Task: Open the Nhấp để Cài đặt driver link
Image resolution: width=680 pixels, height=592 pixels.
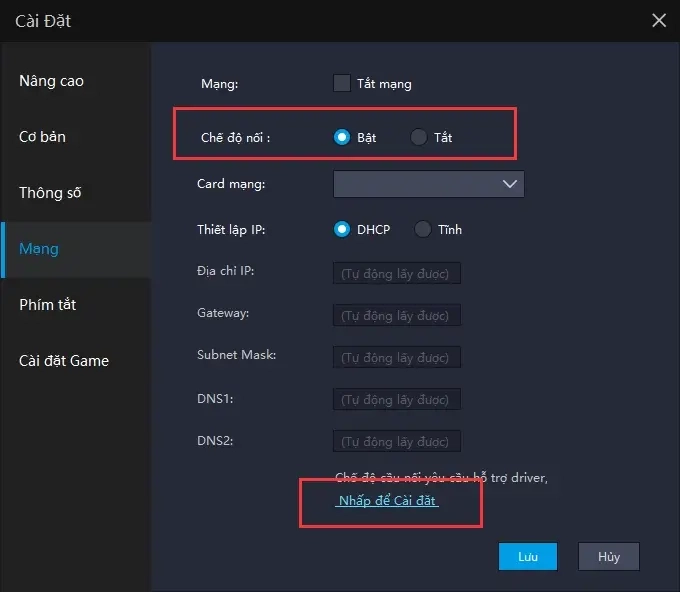Action: tap(387, 501)
